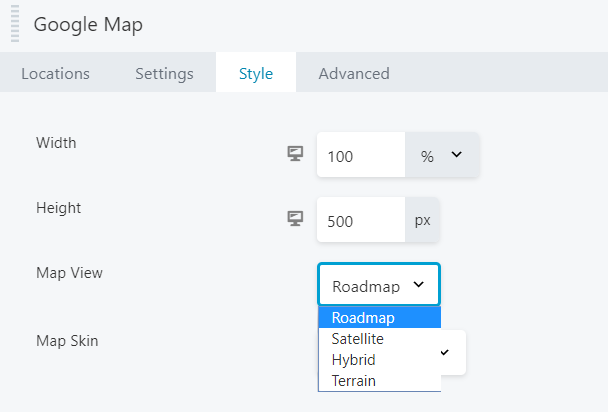Expand the Map Skin dropdown arrow

(445, 352)
